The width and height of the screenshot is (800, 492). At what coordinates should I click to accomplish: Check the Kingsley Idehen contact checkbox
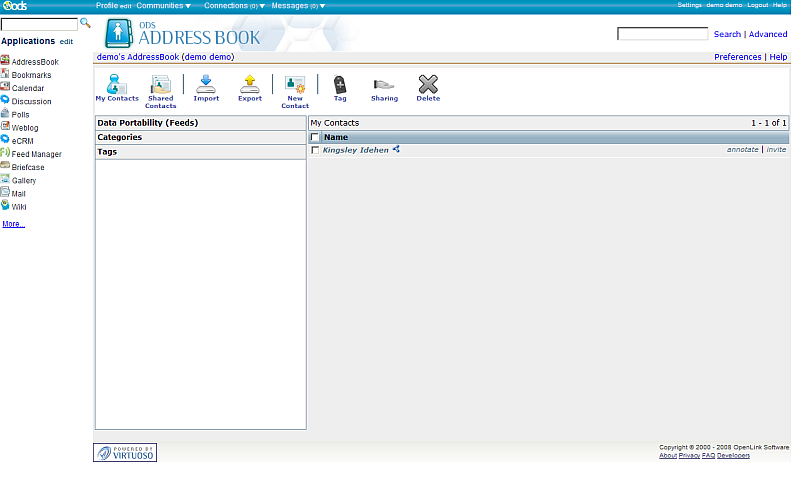[x=315, y=150]
